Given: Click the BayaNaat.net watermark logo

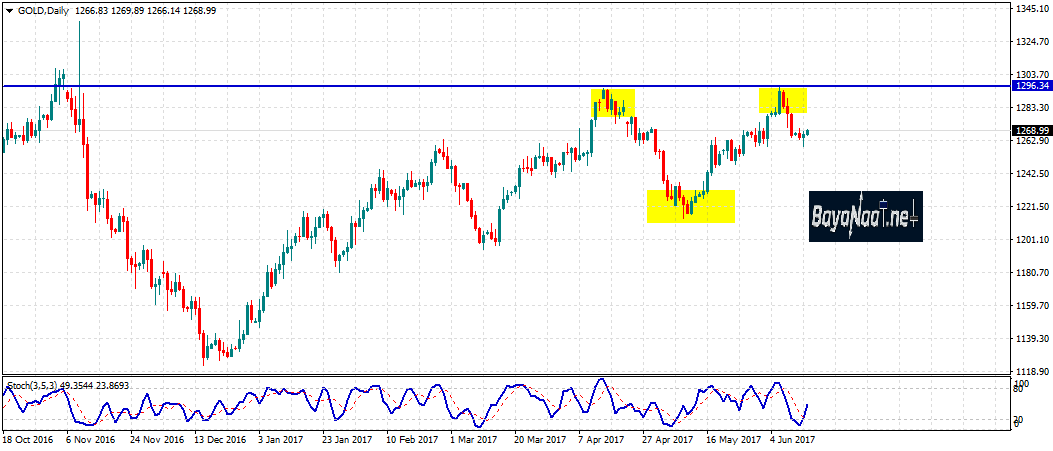Looking at the screenshot, I should point(865,216).
